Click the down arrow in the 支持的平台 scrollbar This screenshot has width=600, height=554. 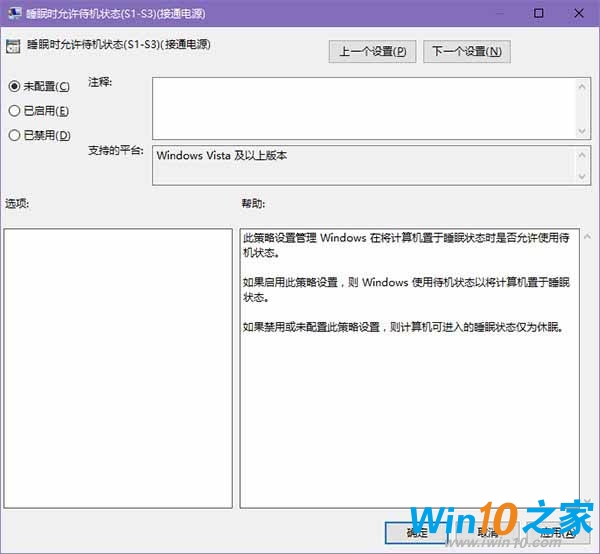pyautogui.click(x=582, y=177)
